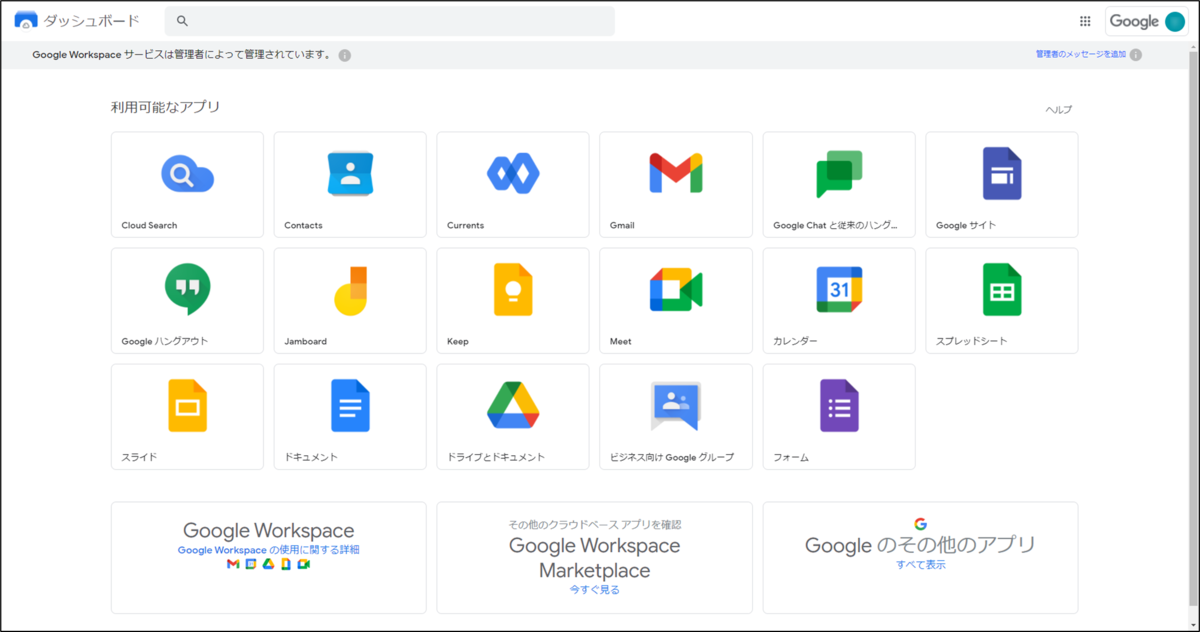Click the teal account avatar

(x=1175, y=21)
